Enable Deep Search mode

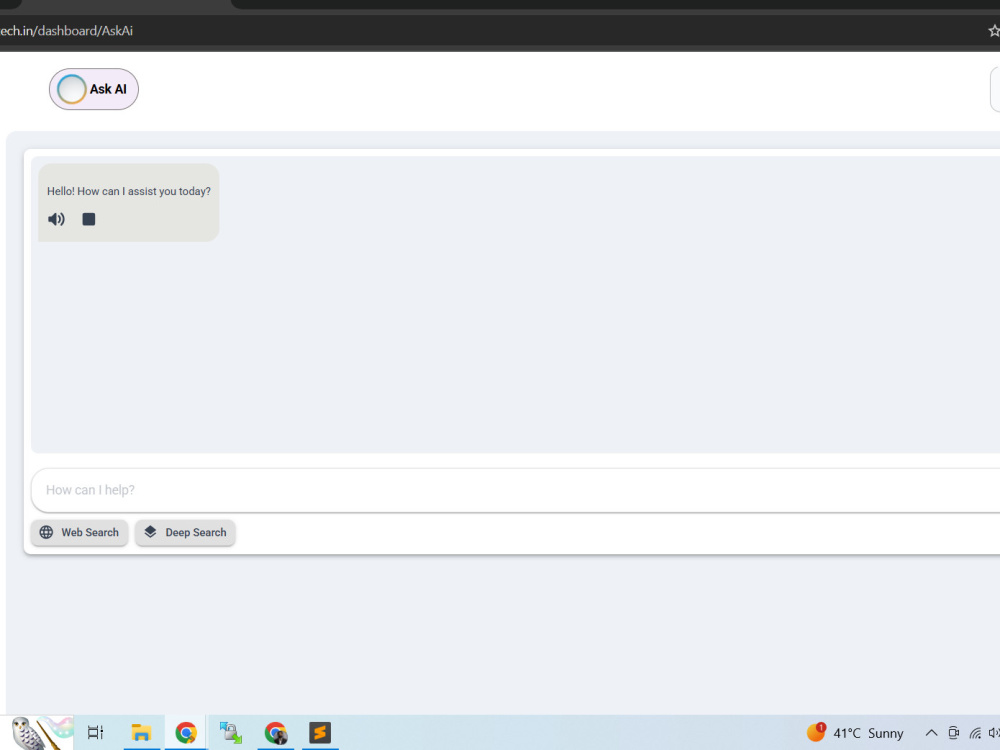(186, 533)
